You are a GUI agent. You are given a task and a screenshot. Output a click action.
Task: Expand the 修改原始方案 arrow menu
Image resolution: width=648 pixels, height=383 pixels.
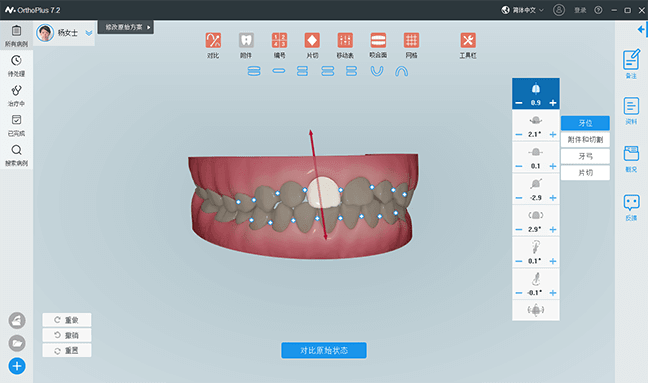click(x=148, y=27)
